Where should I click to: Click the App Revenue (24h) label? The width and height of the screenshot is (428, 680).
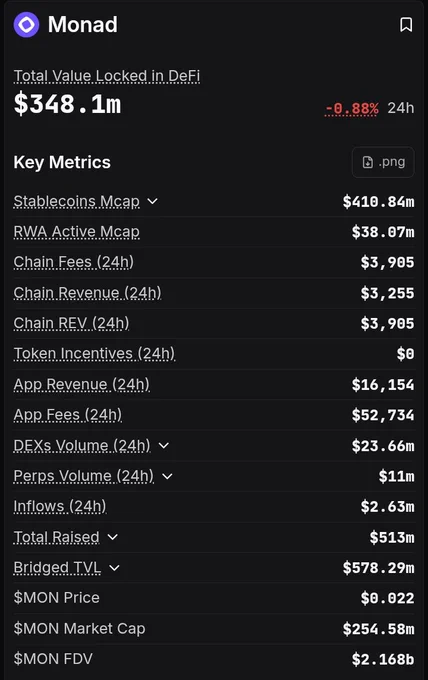82,385
